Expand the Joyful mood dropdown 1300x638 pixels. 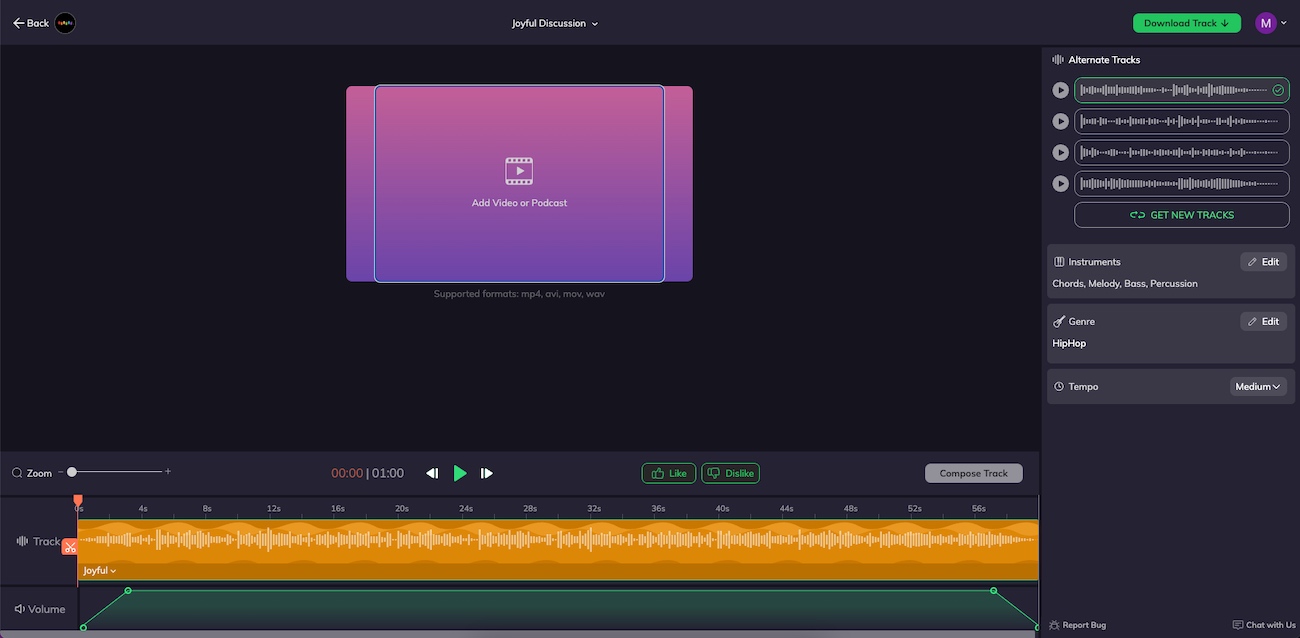pos(100,571)
